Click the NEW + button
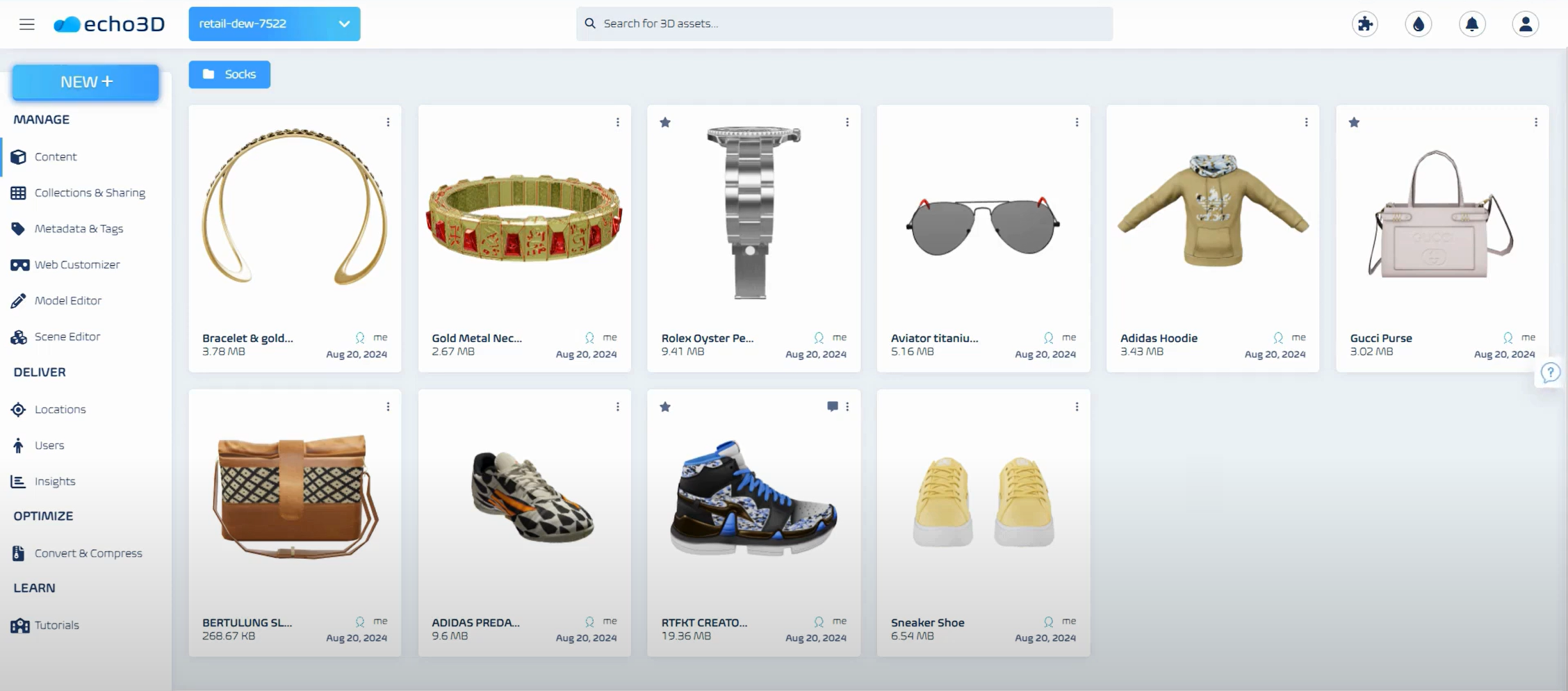Viewport: 1568px width, 691px height. (85, 82)
